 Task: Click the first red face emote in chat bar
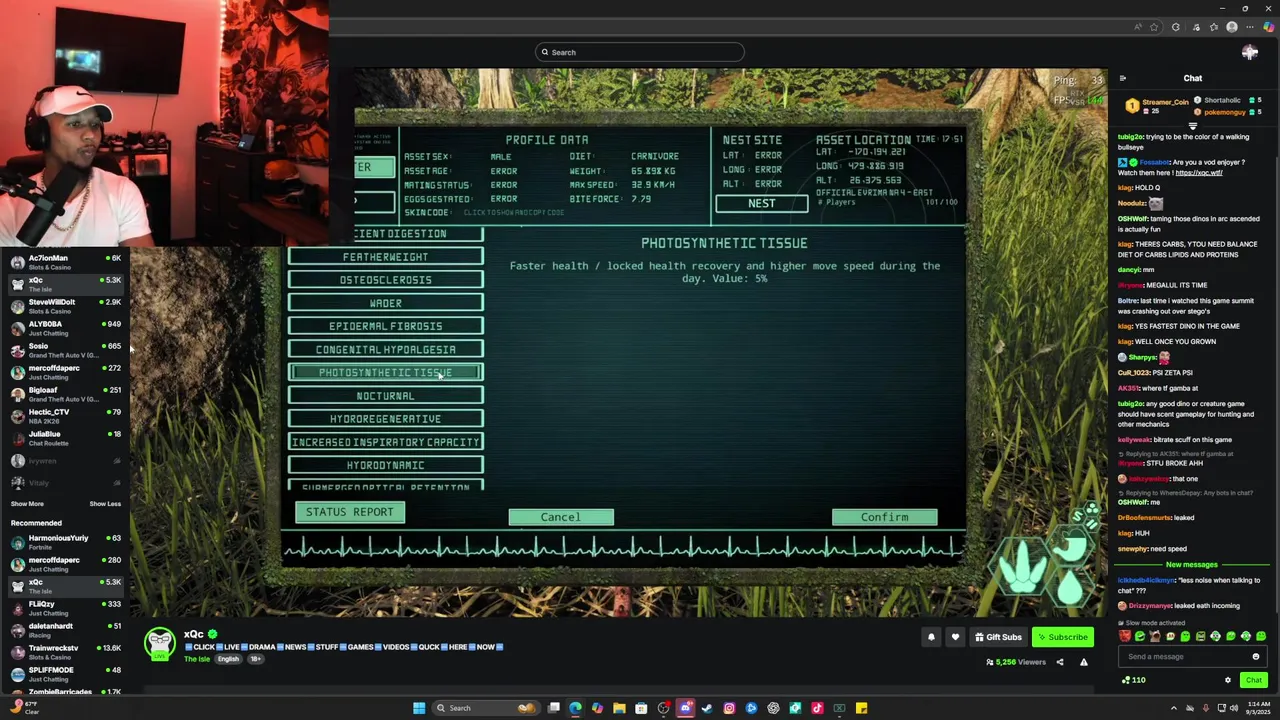[x=1125, y=637]
